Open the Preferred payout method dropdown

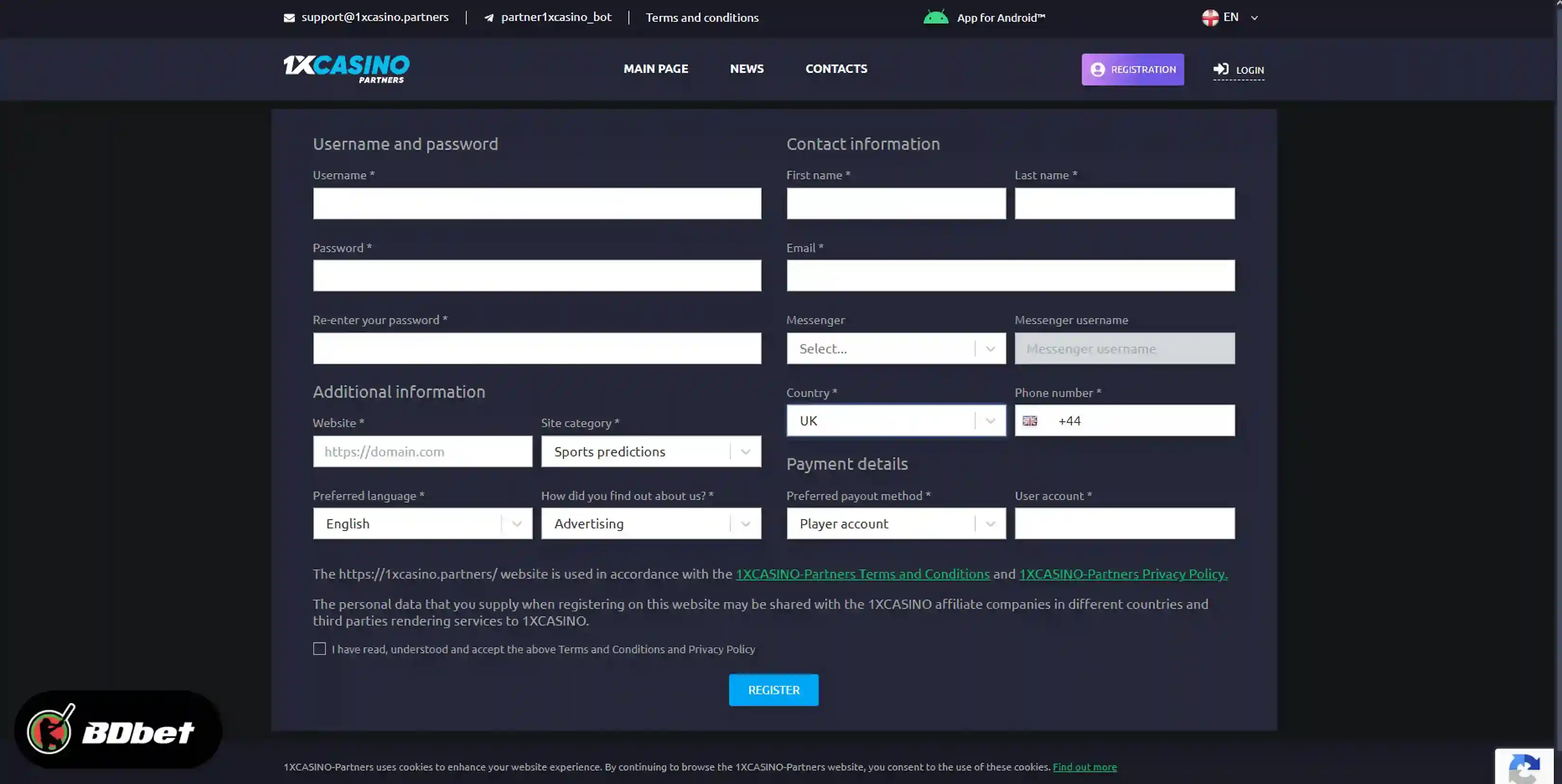point(896,523)
